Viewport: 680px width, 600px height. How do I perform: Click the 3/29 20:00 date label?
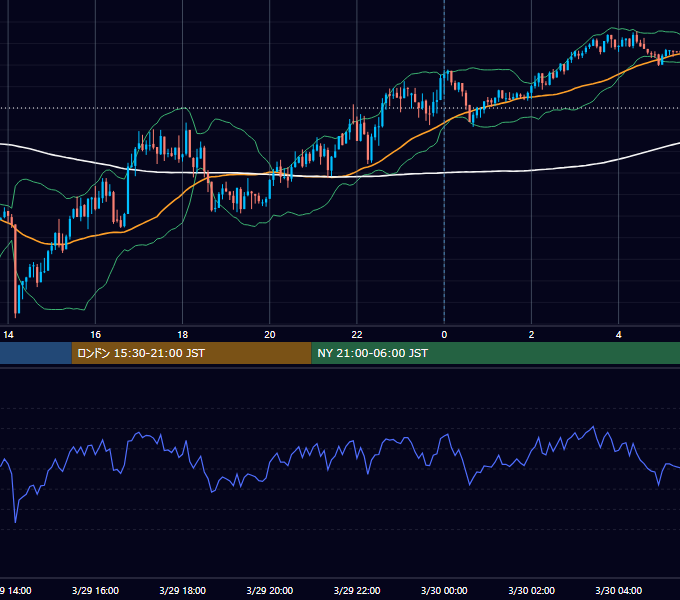pos(270,590)
